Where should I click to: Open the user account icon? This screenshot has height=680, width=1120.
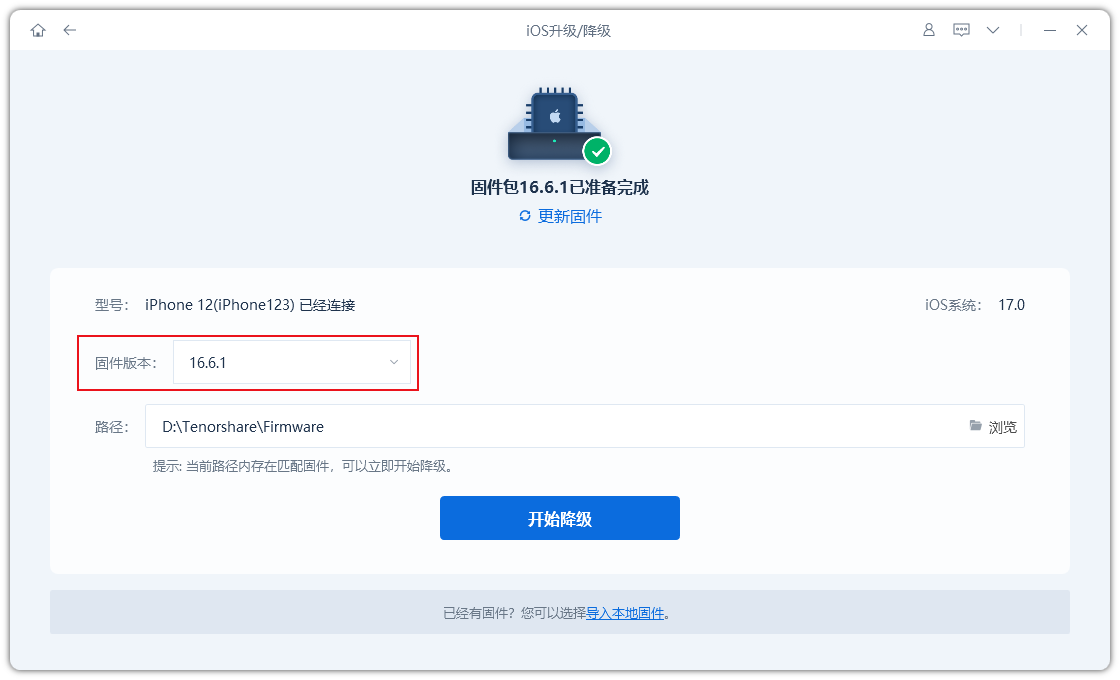(x=928, y=30)
